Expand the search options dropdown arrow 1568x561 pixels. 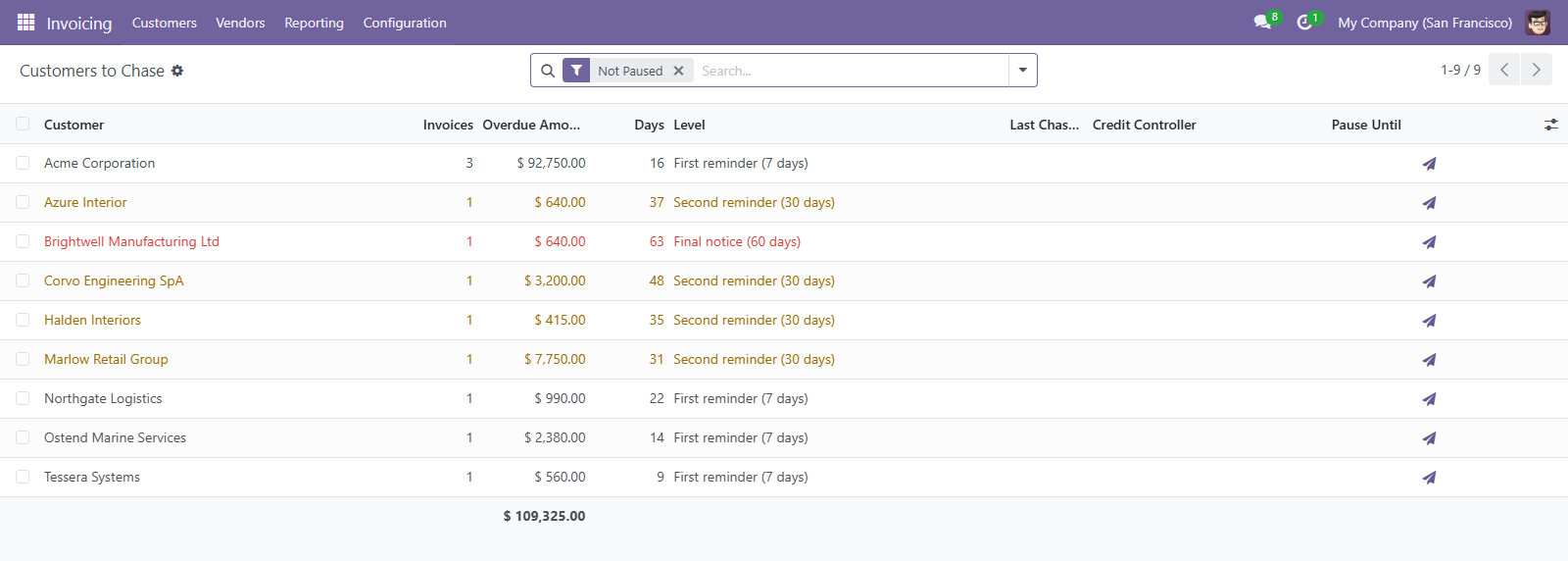click(1022, 71)
